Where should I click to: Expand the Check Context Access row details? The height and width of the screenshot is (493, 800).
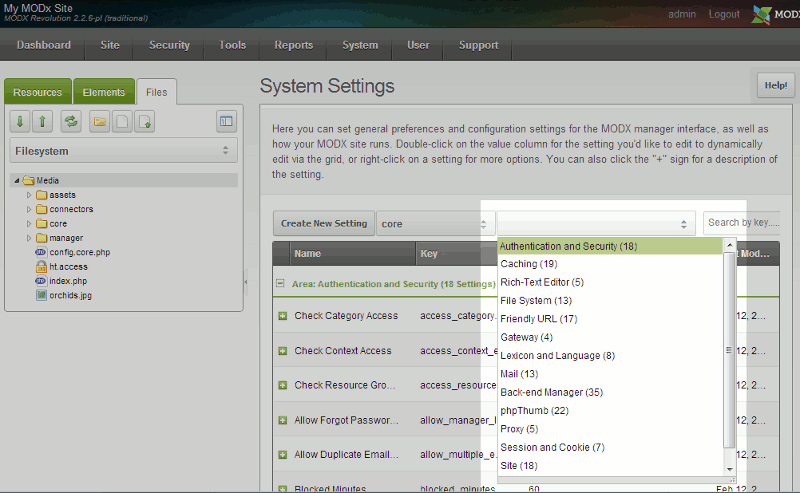tap(283, 351)
